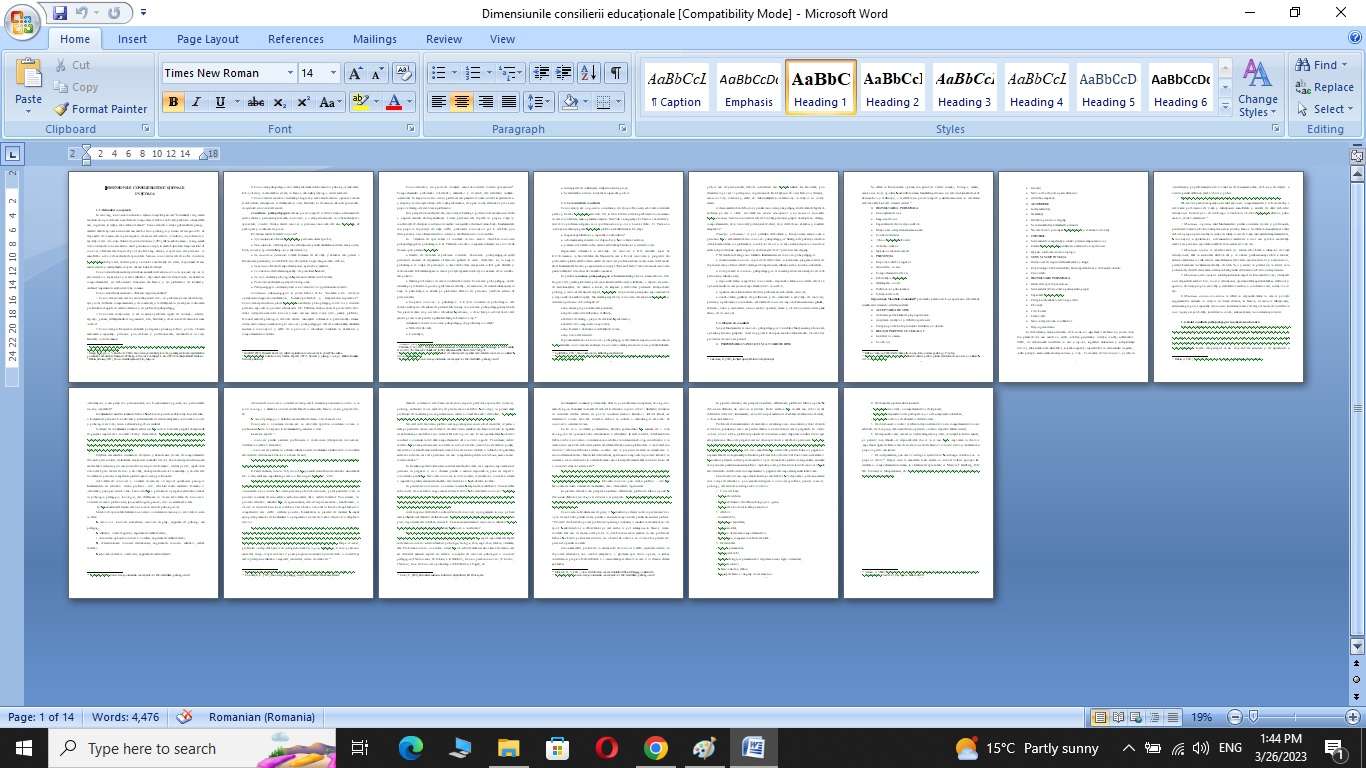1366x768 pixels.
Task: Toggle center text alignment
Action: [461, 102]
